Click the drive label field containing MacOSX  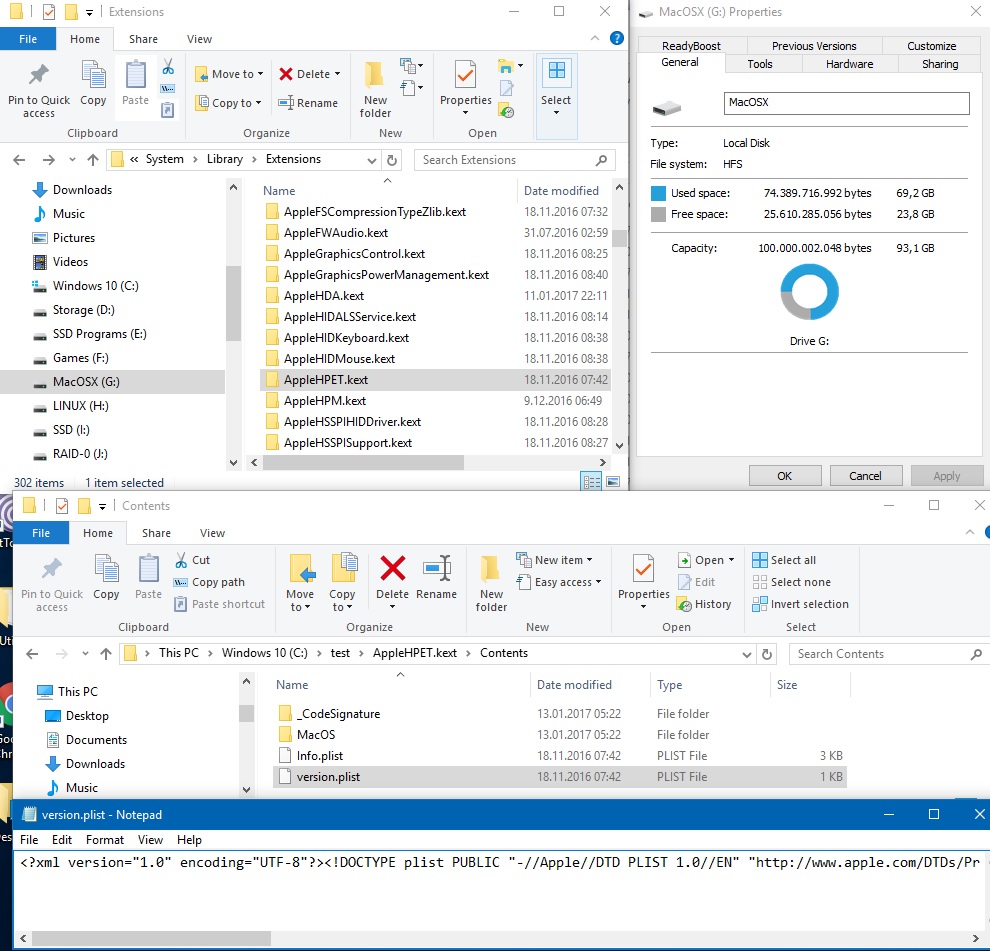[x=846, y=103]
